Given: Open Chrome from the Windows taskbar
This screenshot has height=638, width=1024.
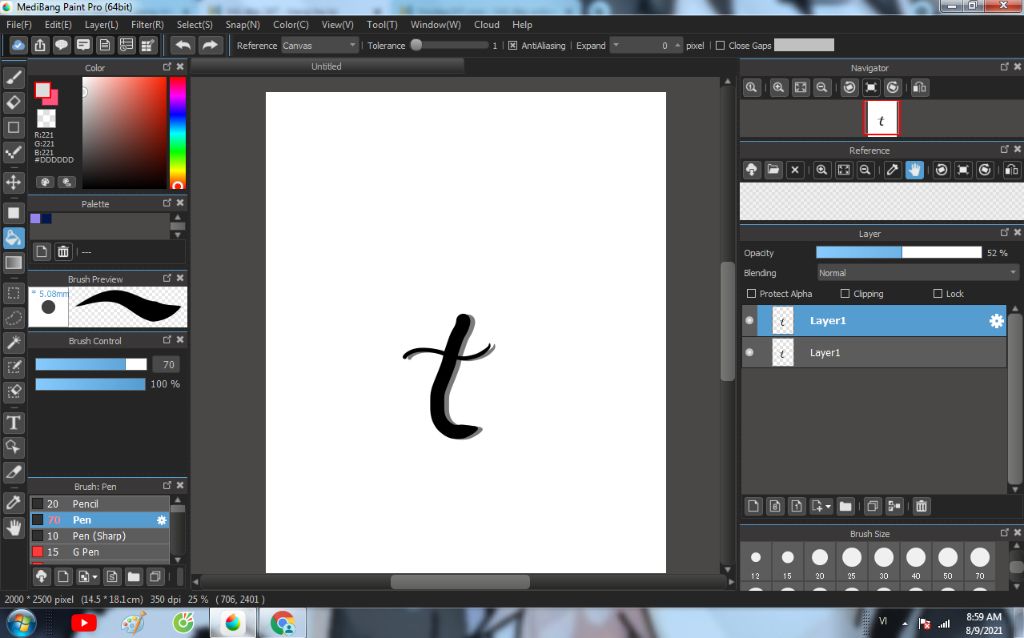Looking at the screenshot, I should point(282,623).
